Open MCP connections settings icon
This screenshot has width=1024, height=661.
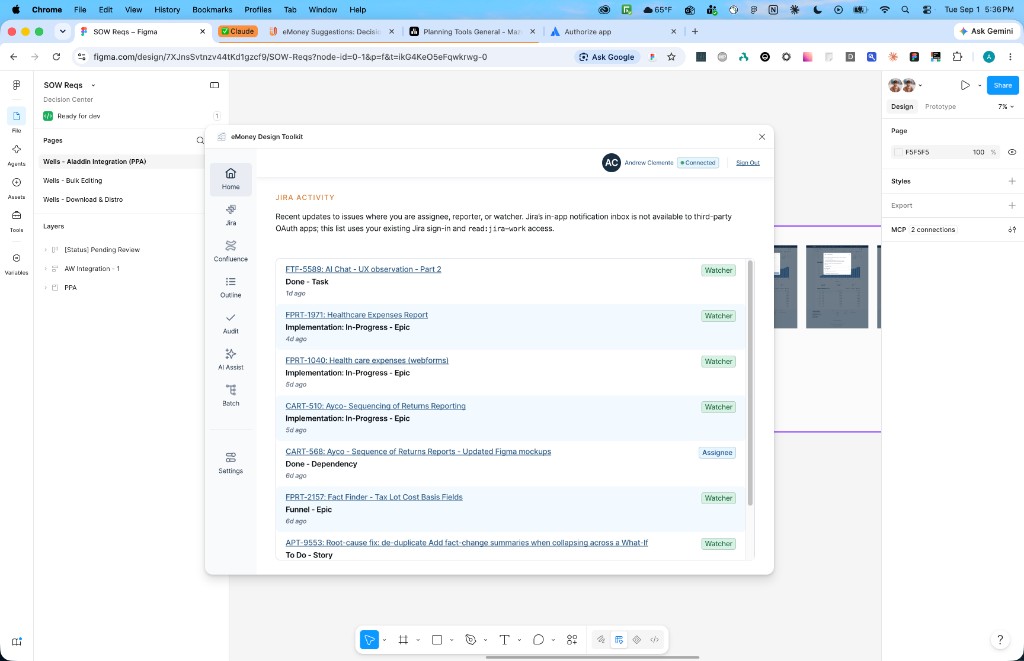pyautogui.click(x=1012, y=230)
